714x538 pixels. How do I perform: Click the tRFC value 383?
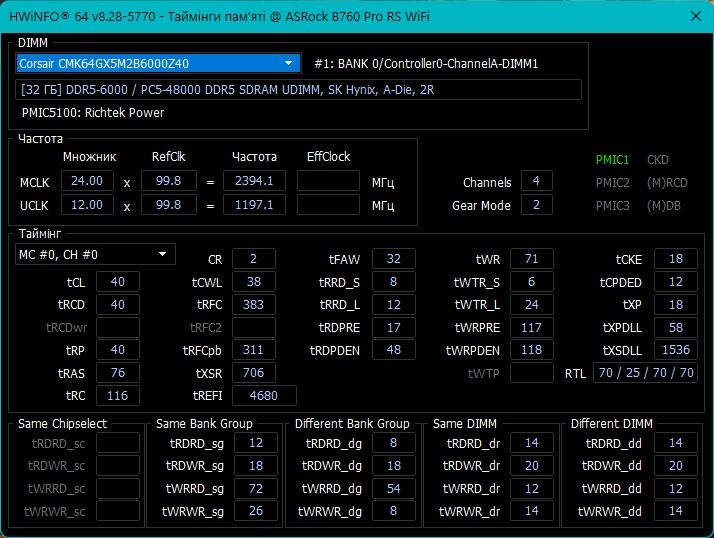[x=254, y=304]
